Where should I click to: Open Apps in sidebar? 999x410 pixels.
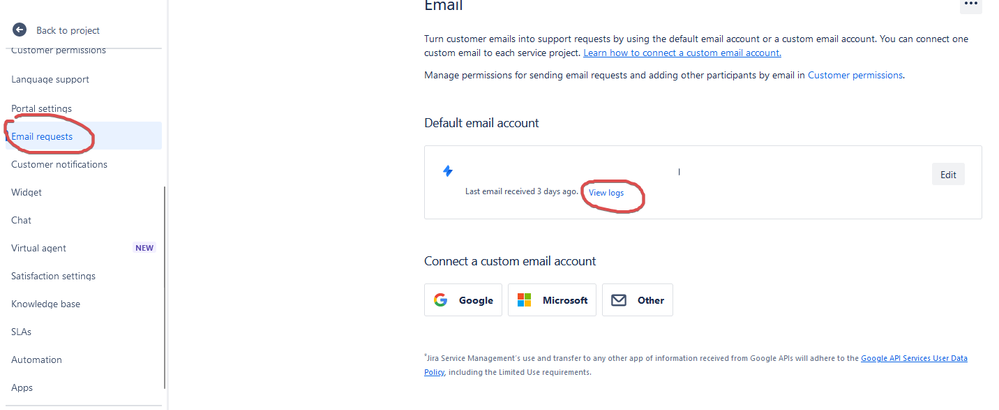tap(22, 388)
